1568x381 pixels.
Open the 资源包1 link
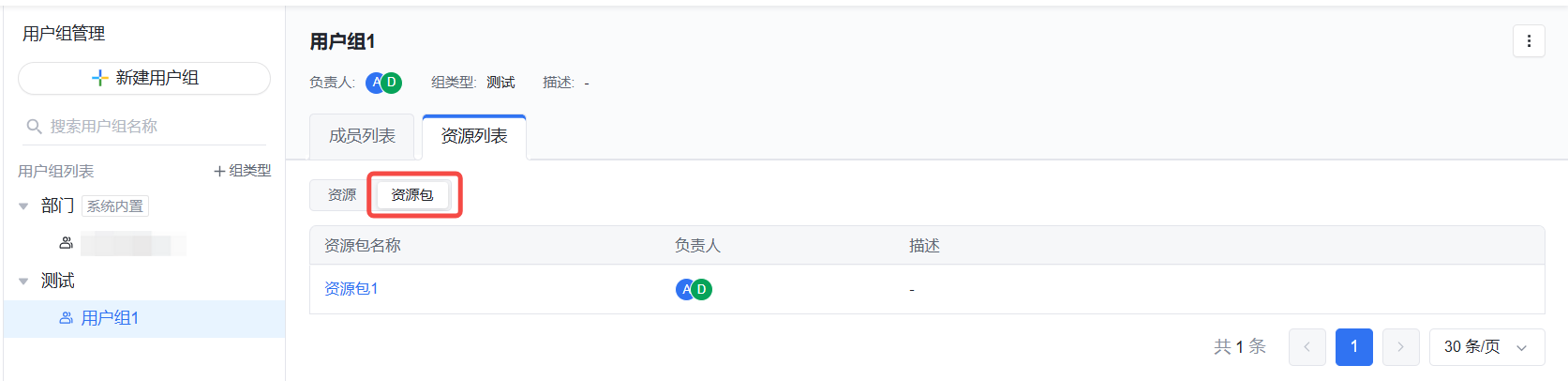pyautogui.click(x=351, y=289)
